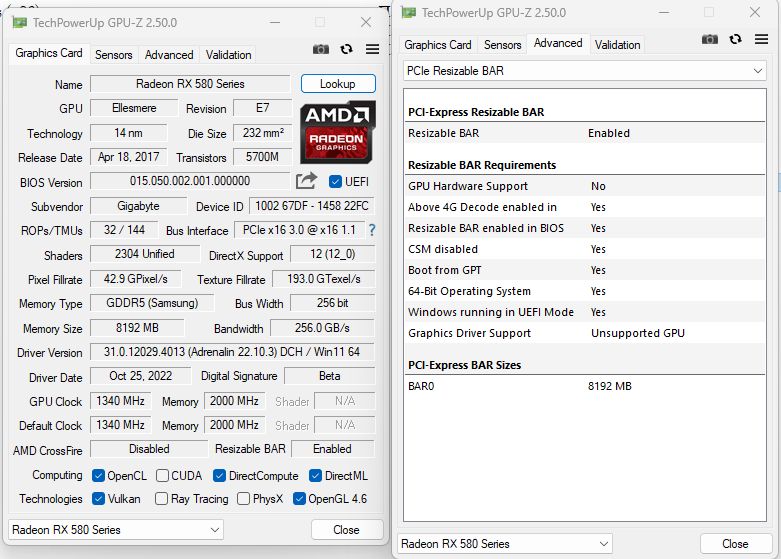Click the GPU field showing Ellesmere

tap(134, 108)
